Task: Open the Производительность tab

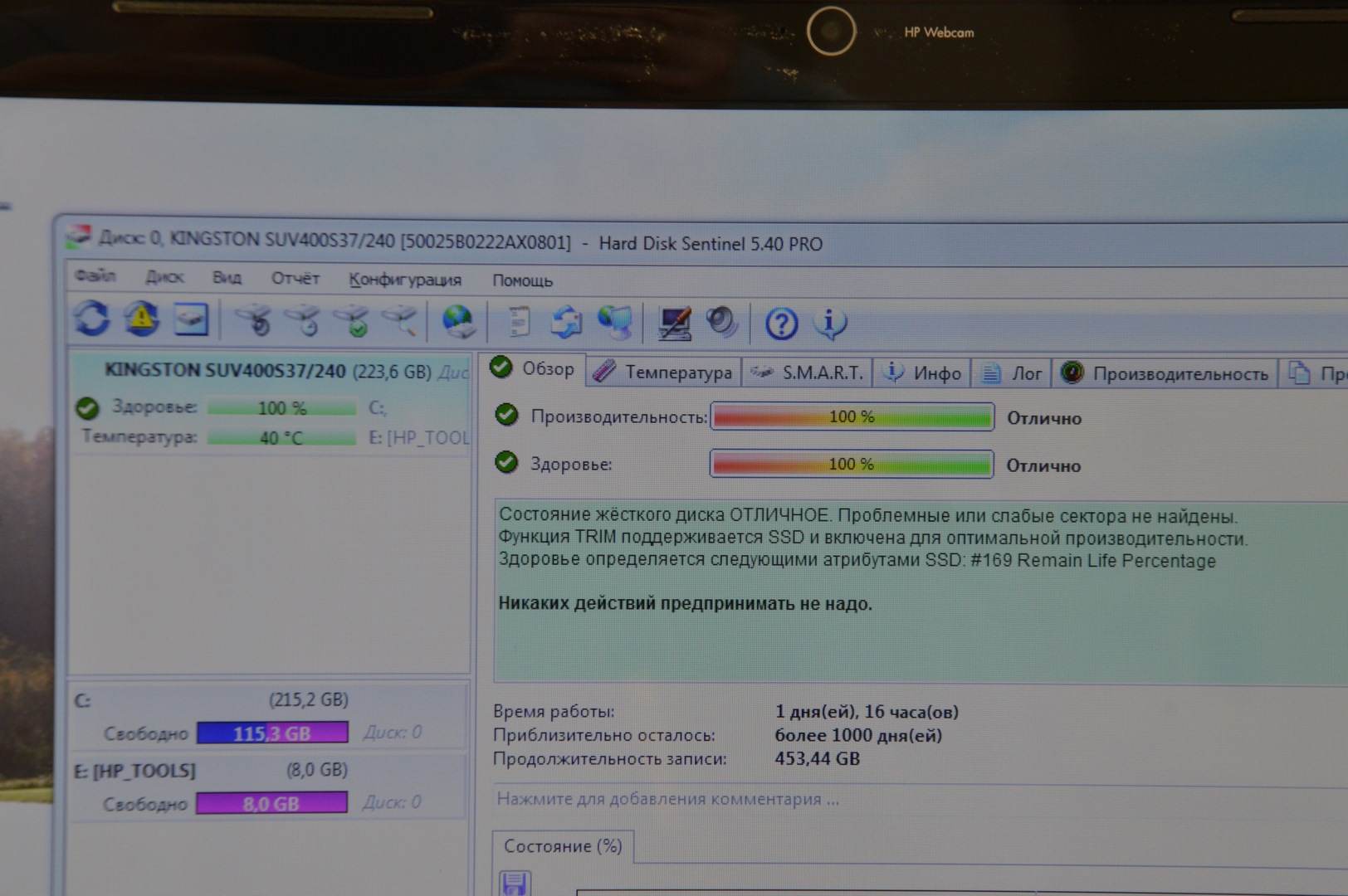Action: click(x=1165, y=374)
